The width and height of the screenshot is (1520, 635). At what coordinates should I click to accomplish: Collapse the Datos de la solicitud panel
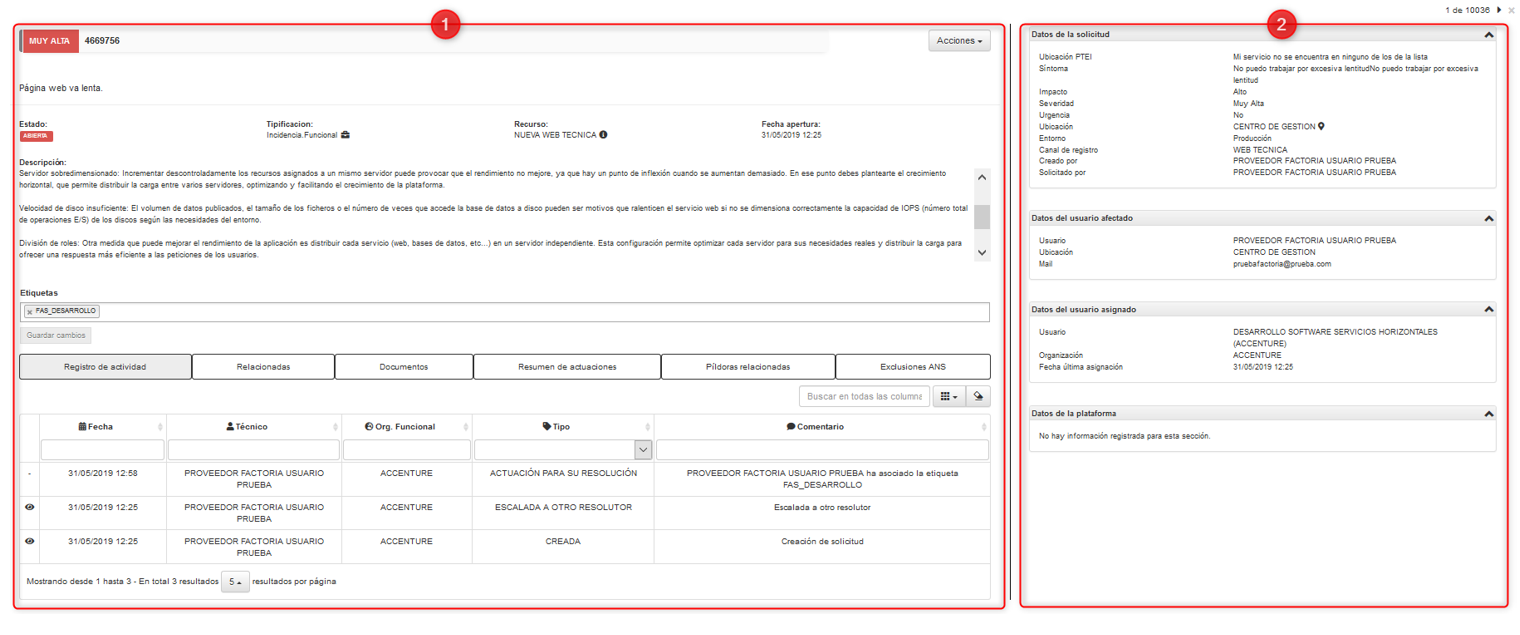tap(1488, 35)
